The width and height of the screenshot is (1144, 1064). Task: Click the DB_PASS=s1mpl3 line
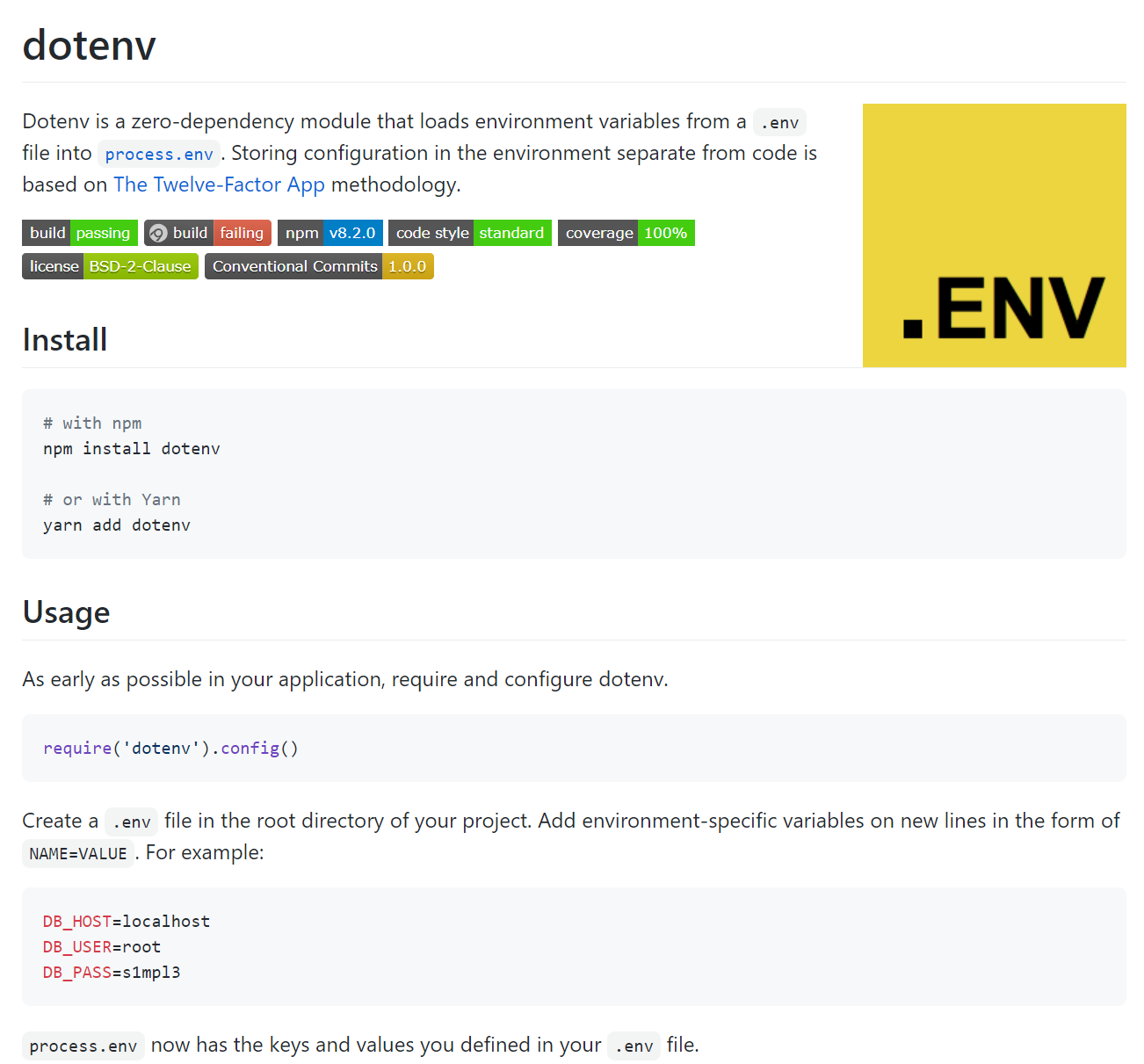pos(112,973)
